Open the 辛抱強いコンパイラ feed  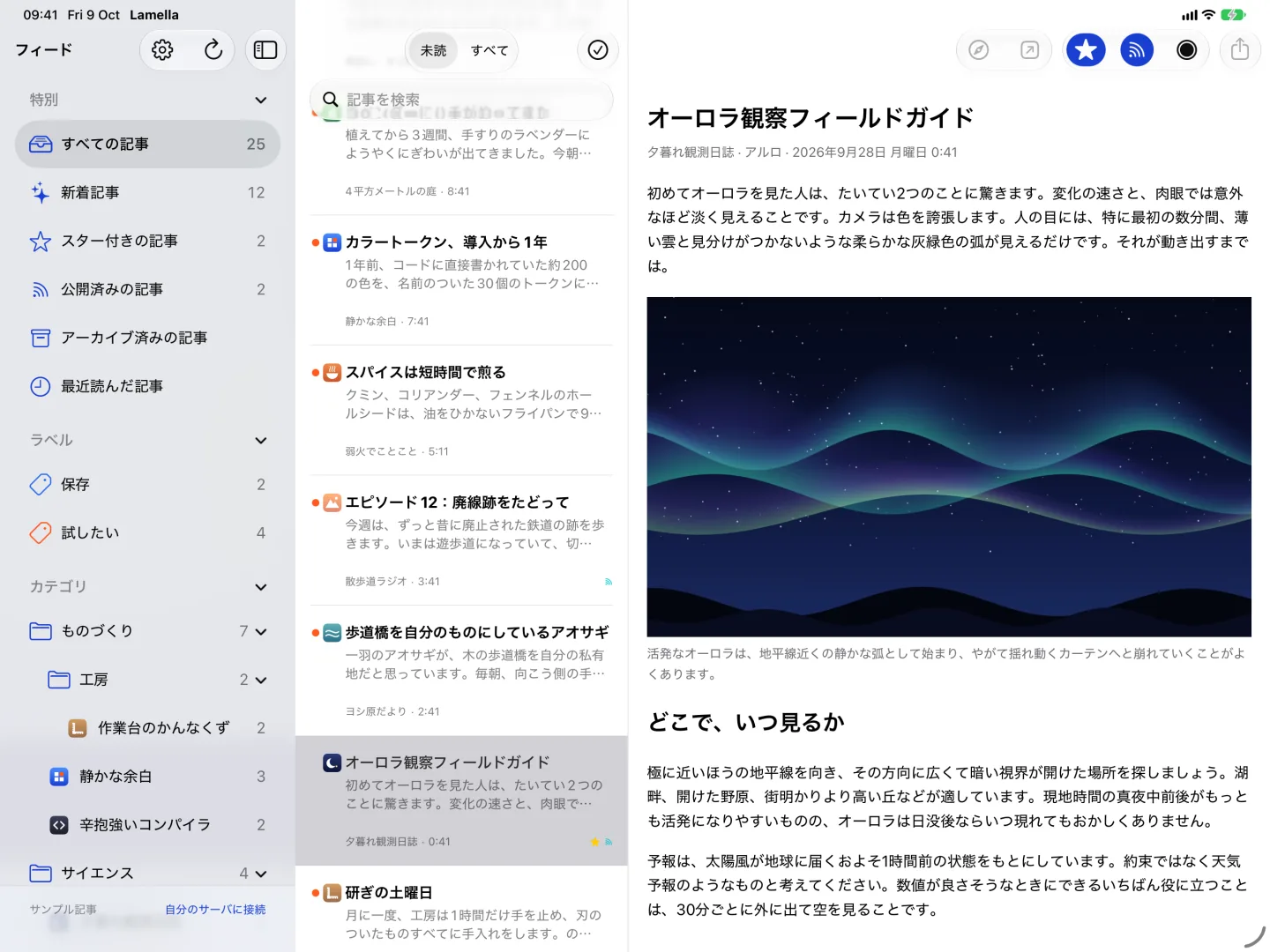(148, 825)
